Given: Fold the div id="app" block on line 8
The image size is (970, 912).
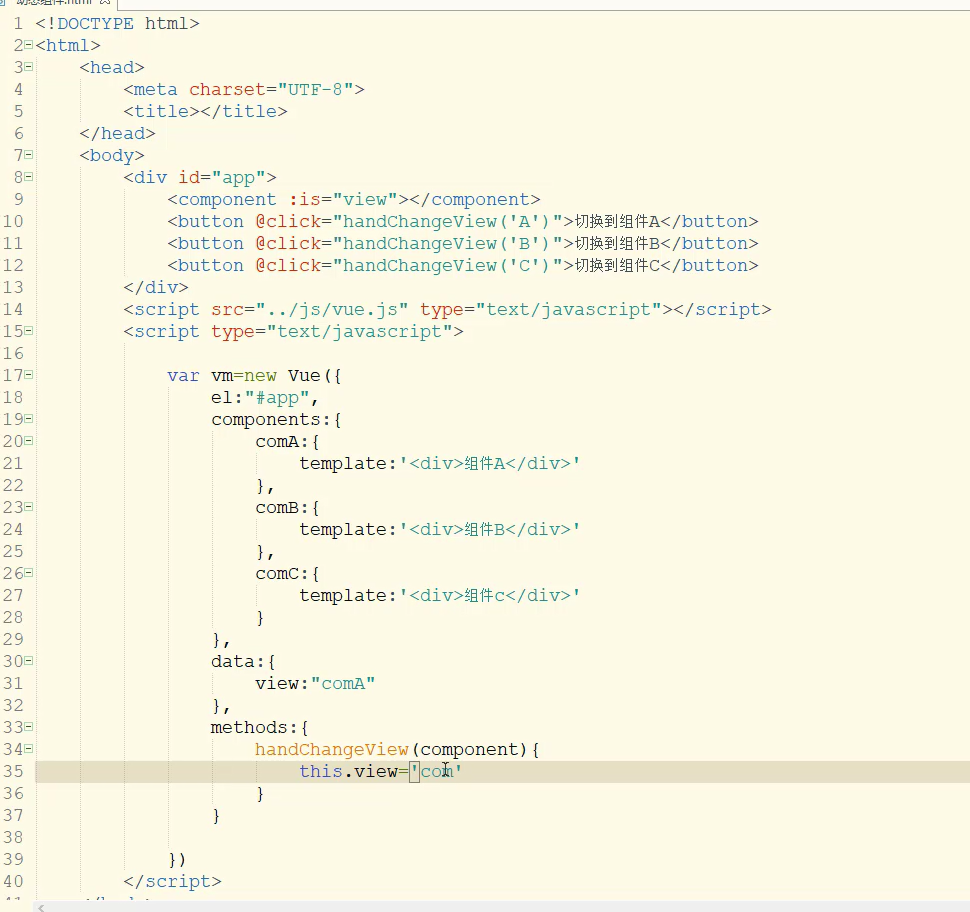Looking at the screenshot, I should [x=28, y=177].
